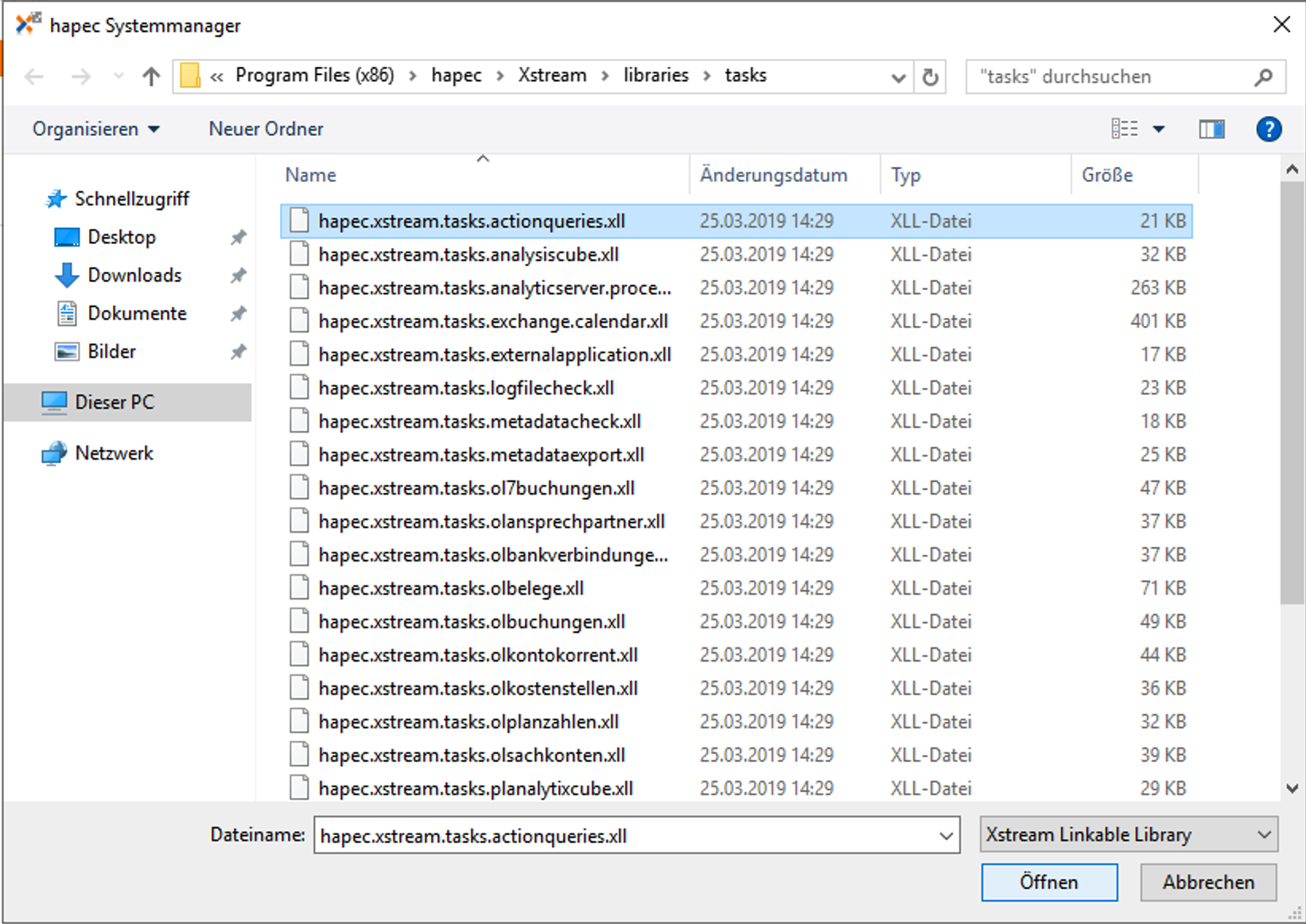Open Downloads in quick access
Screen dimensions: 1306x924
click(134, 275)
